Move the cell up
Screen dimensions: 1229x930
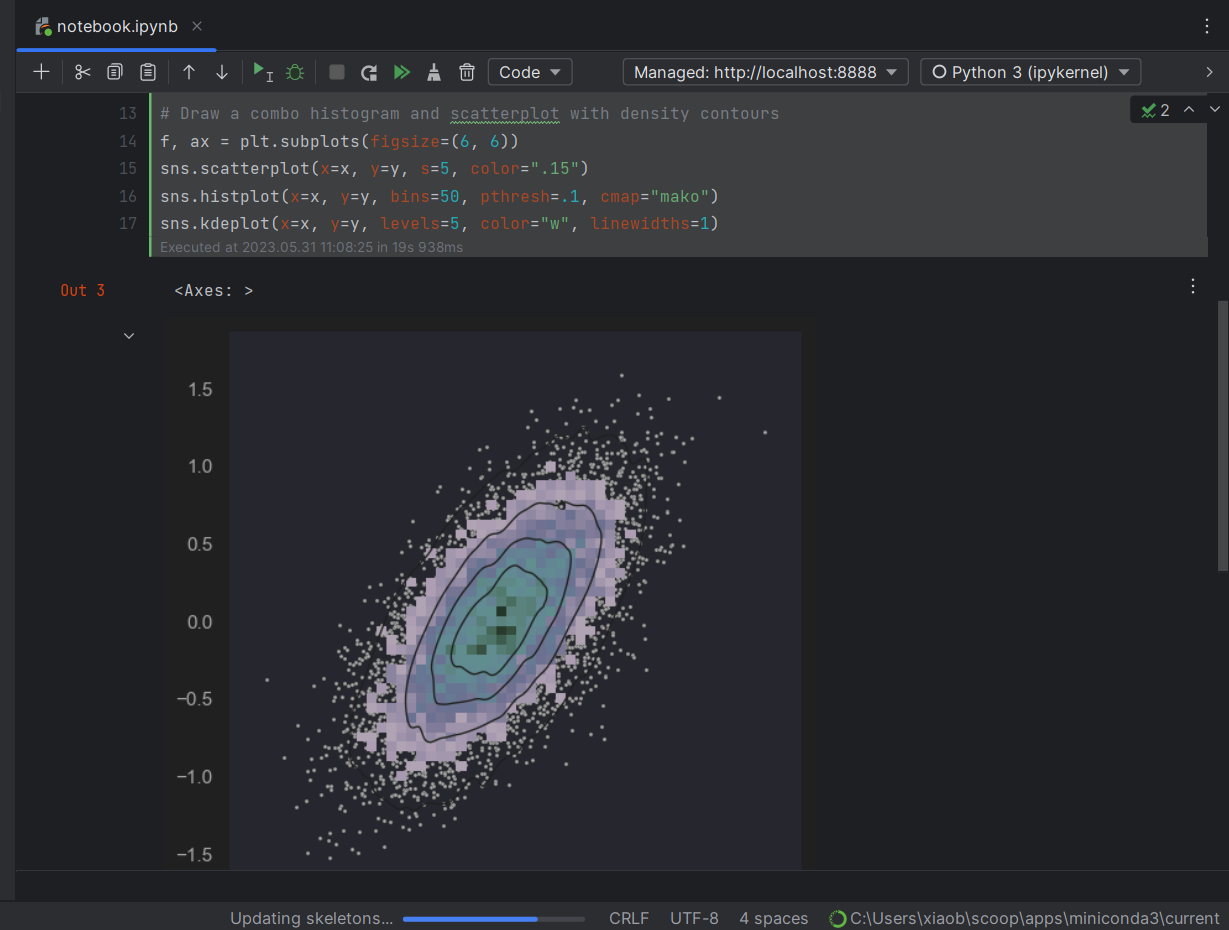coord(189,72)
